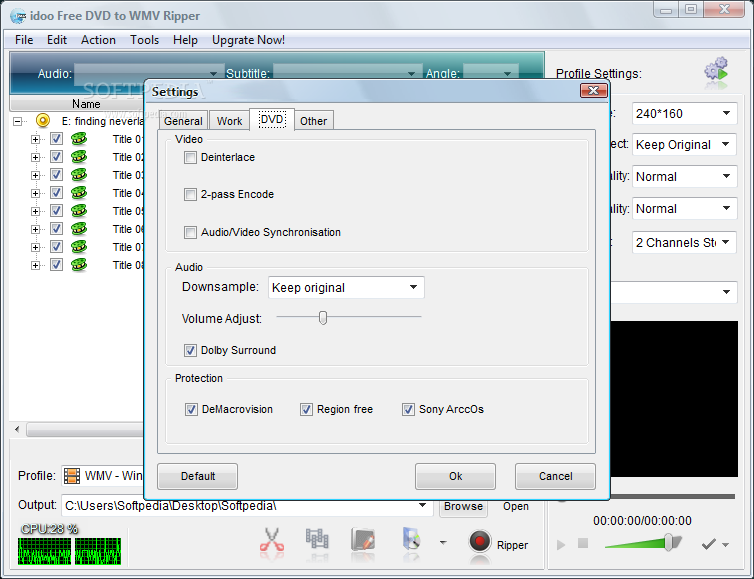Toggle Audio/Video Synchronisation checkbox
This screenshot has height=579, width=754.
pyautogui.click(x=190, y=232)
